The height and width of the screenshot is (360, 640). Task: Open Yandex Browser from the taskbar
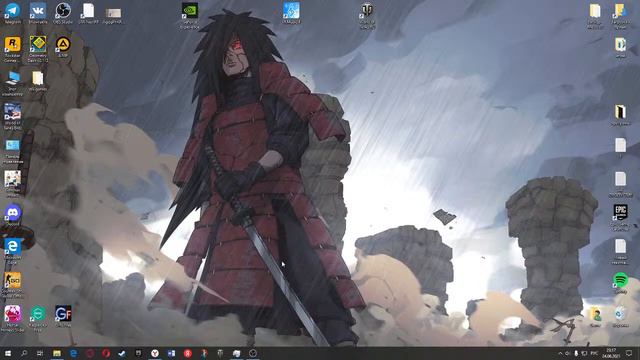coord(155,353)
